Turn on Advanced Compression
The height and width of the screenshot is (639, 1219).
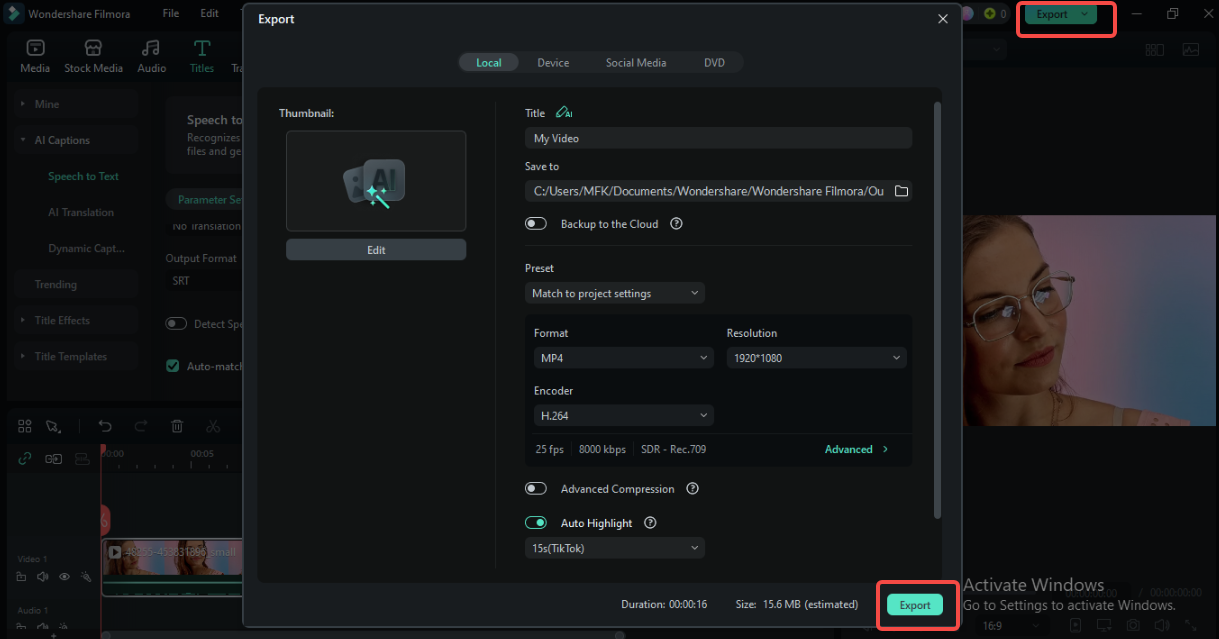(536, 488)
